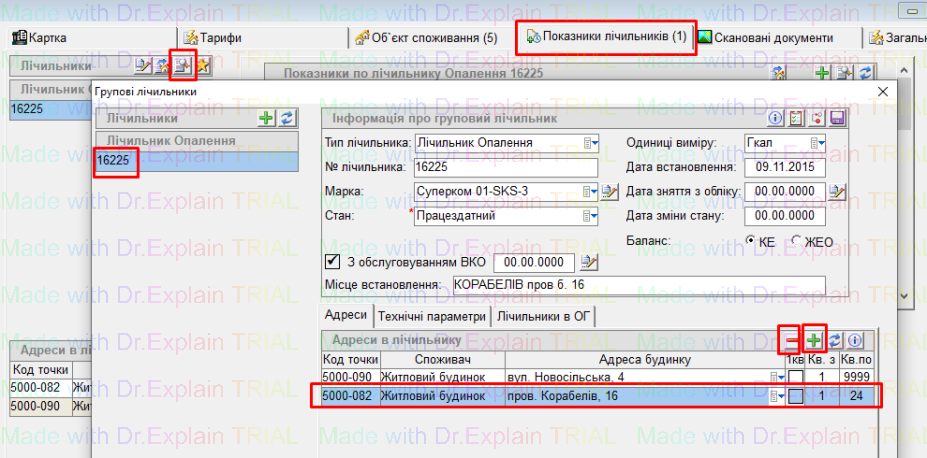Click the info icon in group meter header

[775, 119]
